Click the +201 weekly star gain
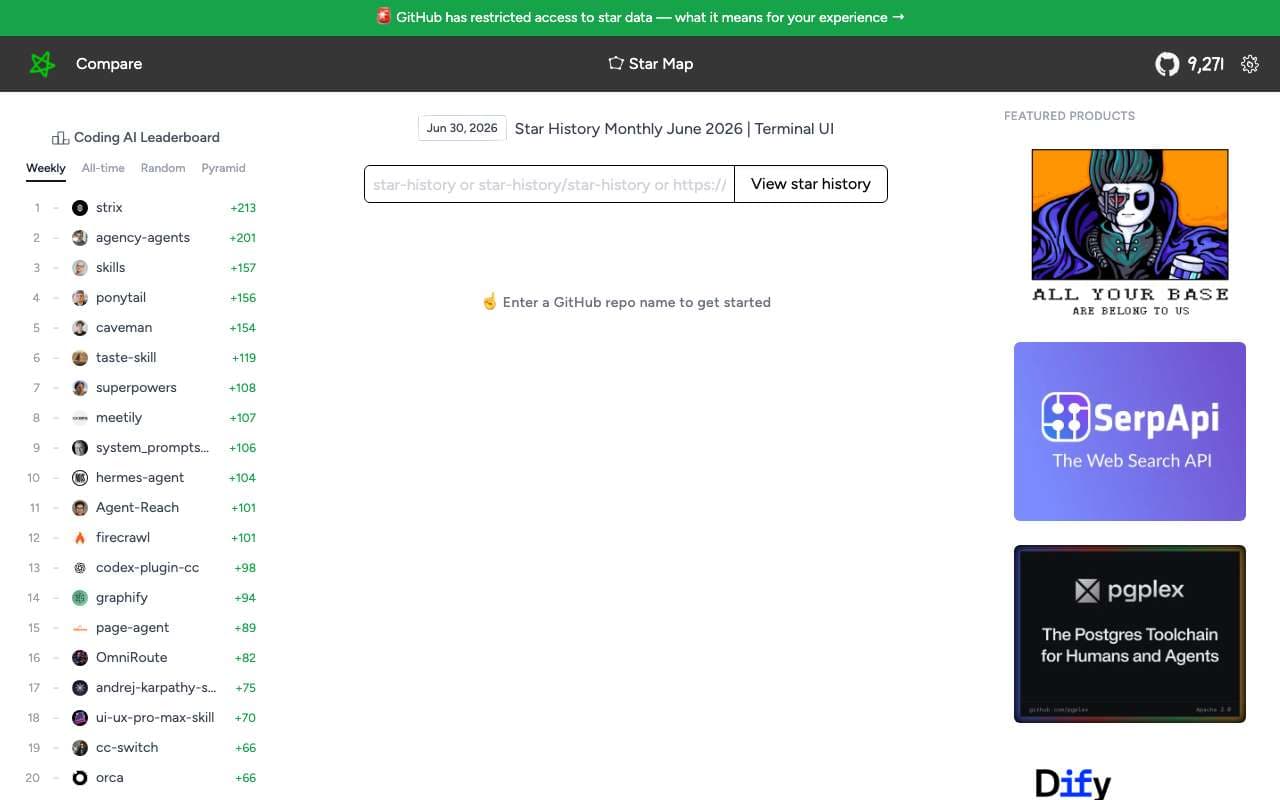Screen dimensions: 1280x800 (x=243, y=238)
